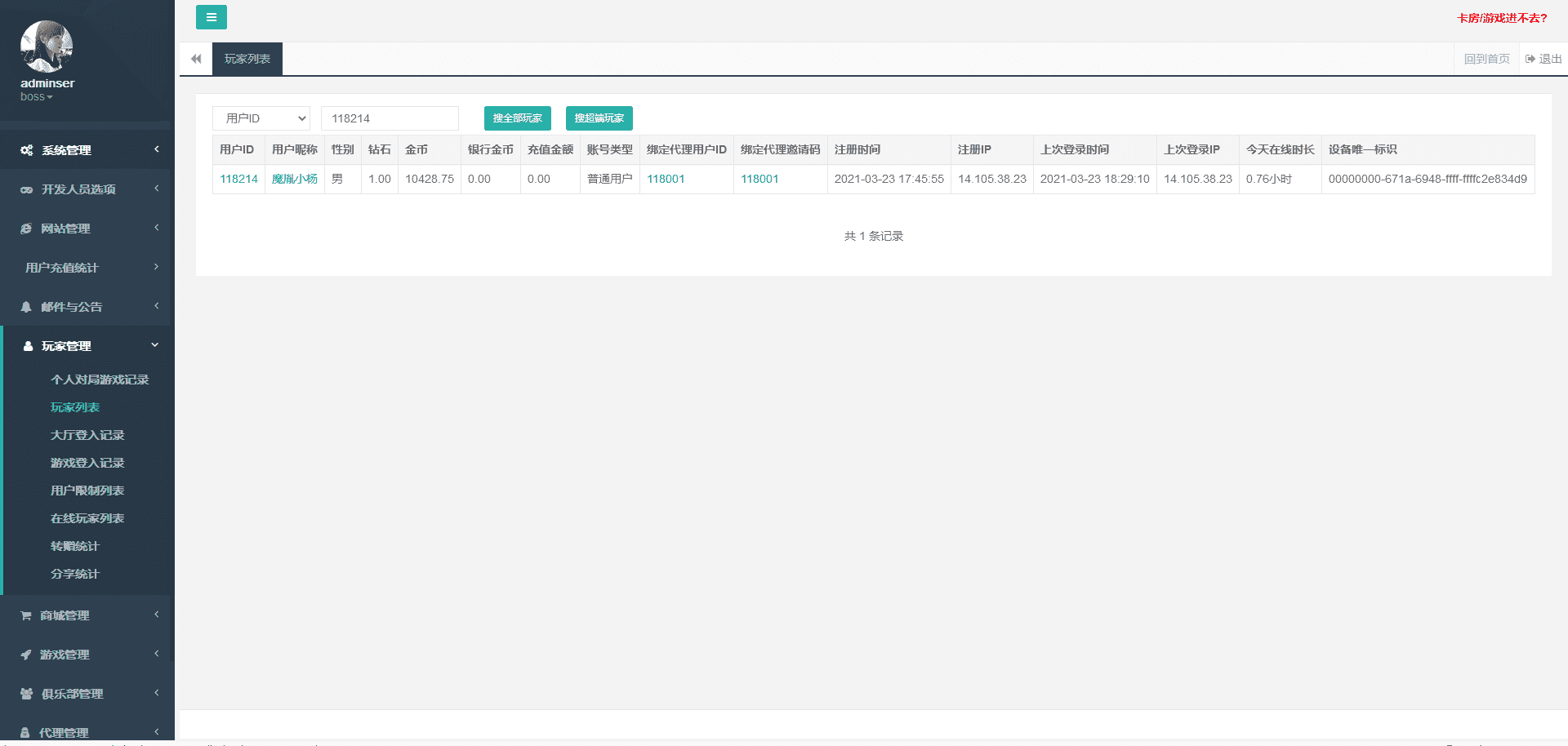Click the adminser profile avatar
The image size is (1568, 746).
47,47
